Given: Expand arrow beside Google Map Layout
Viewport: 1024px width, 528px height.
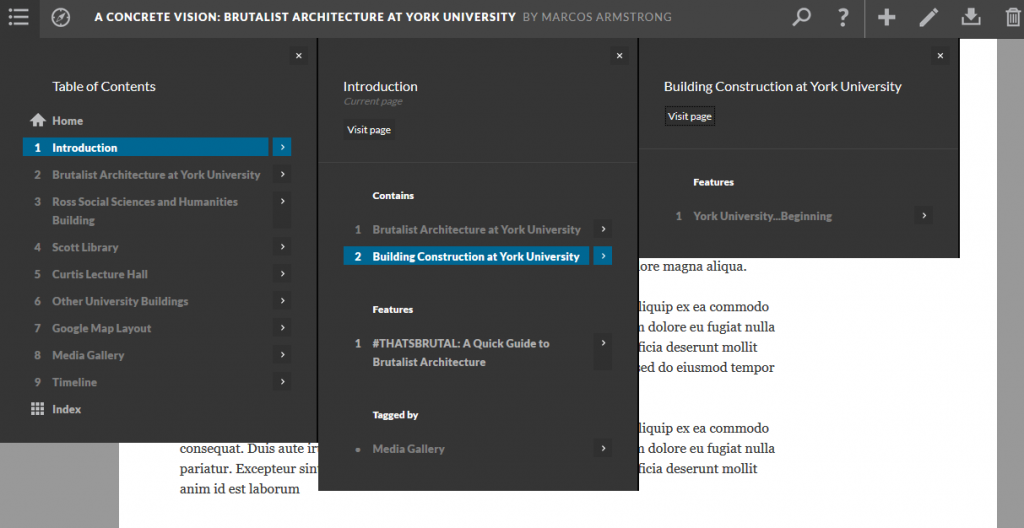Looking at the screenshot, I should [x=282, y=328].
